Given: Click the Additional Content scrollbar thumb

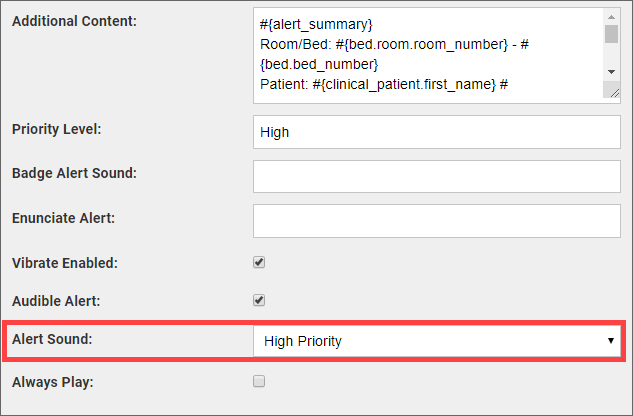Looking at the screenshot, I should pos(611,35).
